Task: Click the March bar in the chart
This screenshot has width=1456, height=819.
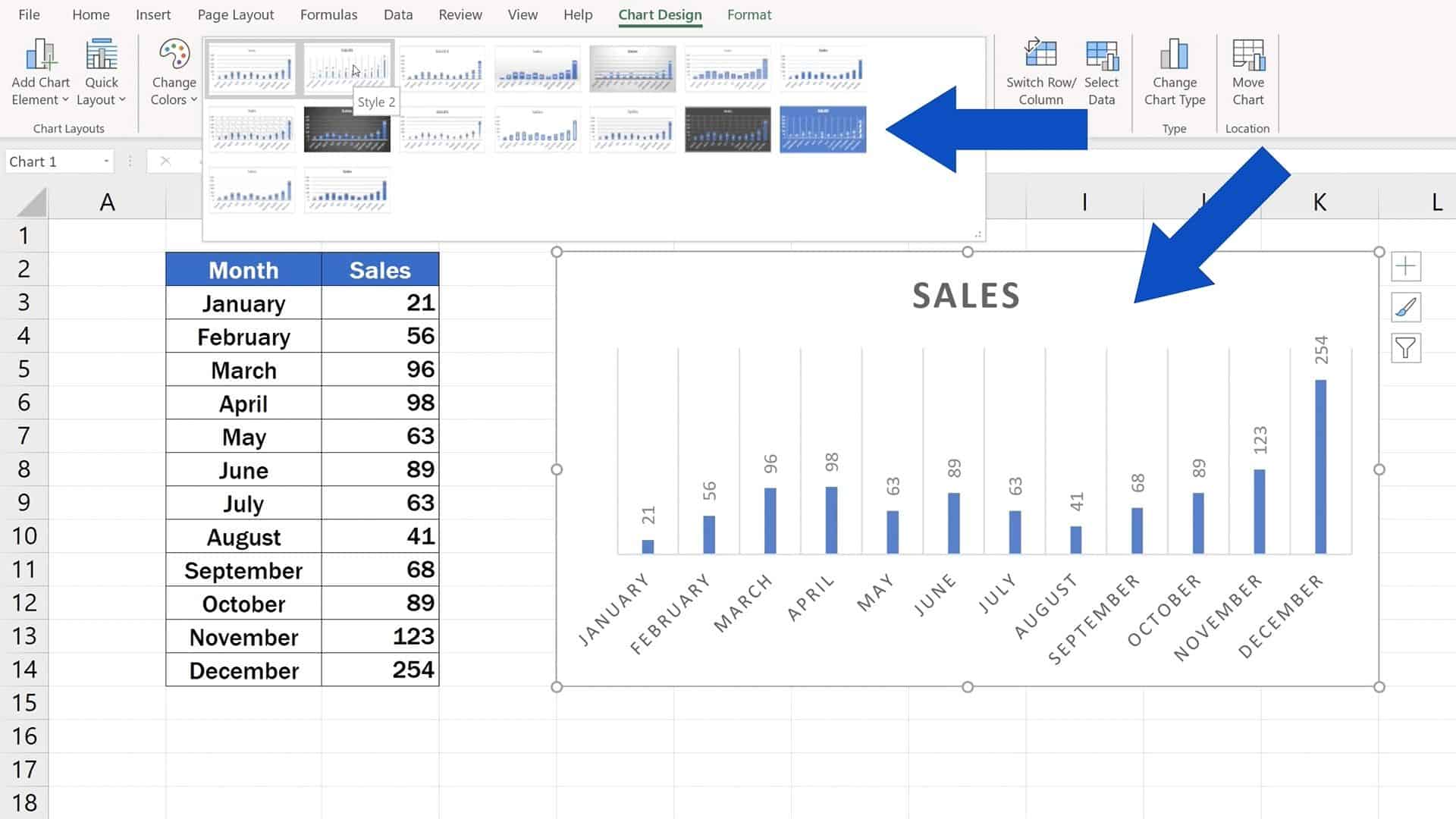Action: click(770, 520)
